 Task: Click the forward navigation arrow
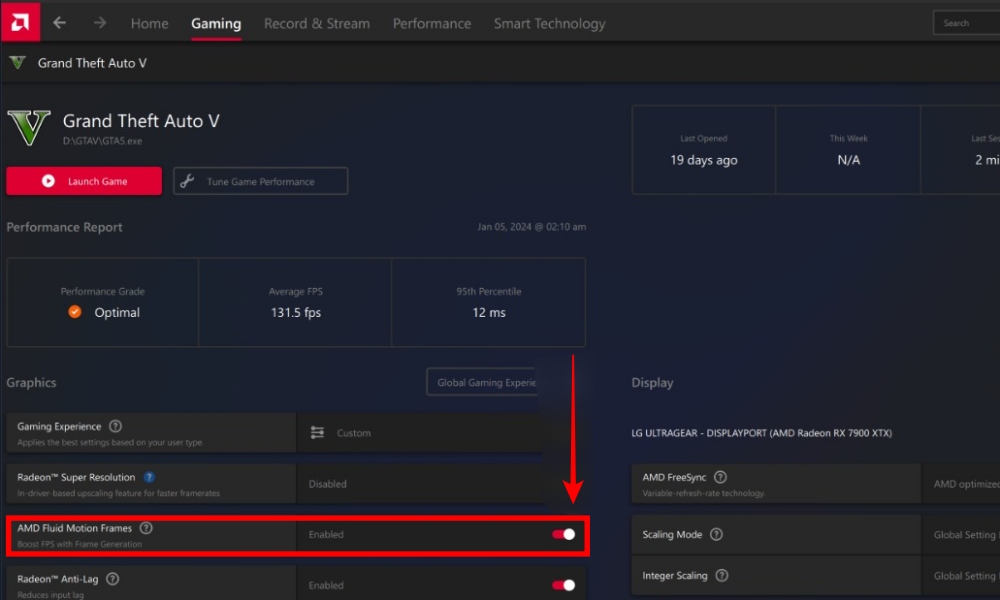click(98, 22)
